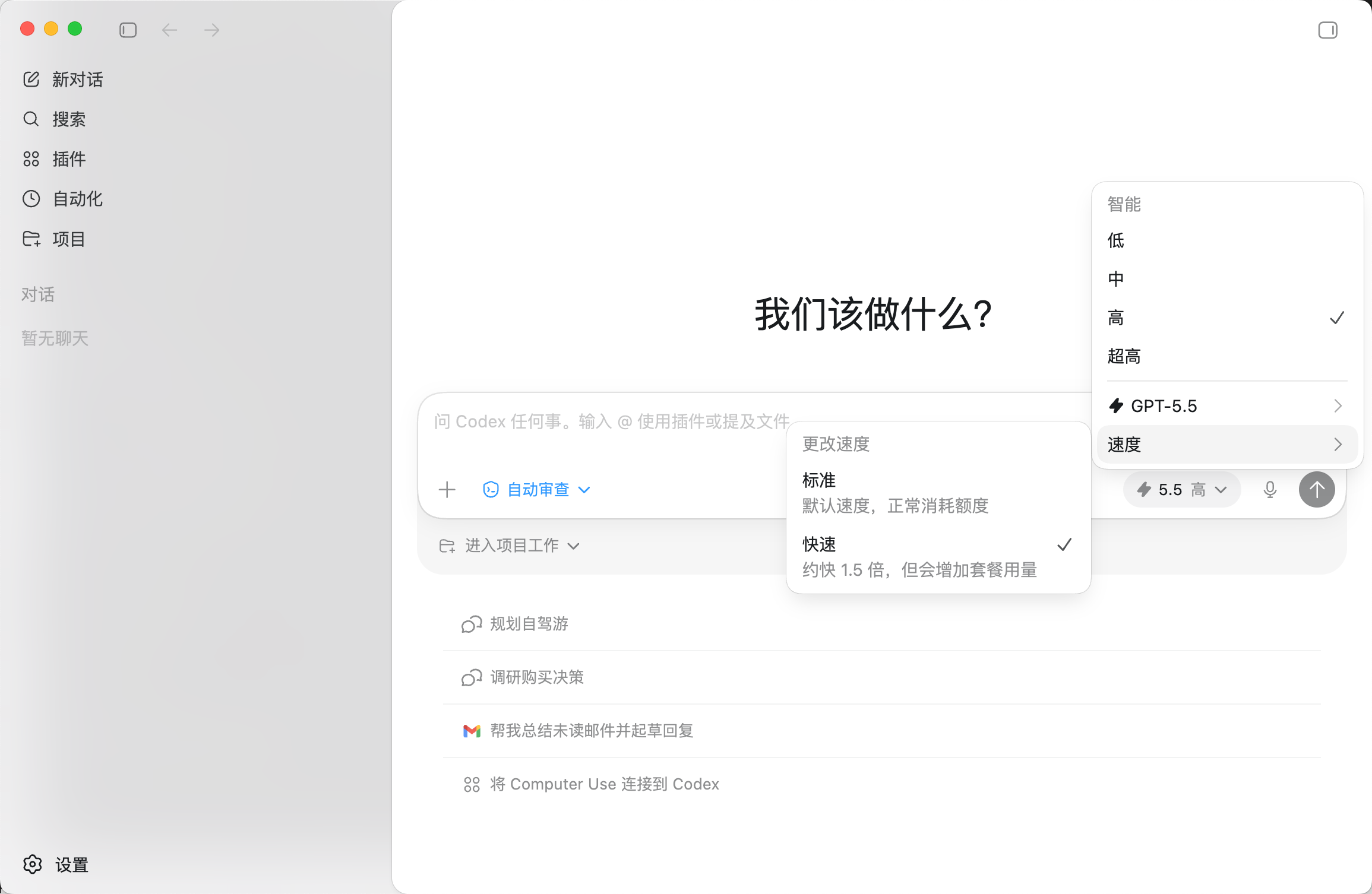Click the new chat compose icon

[x=31, y=79]
